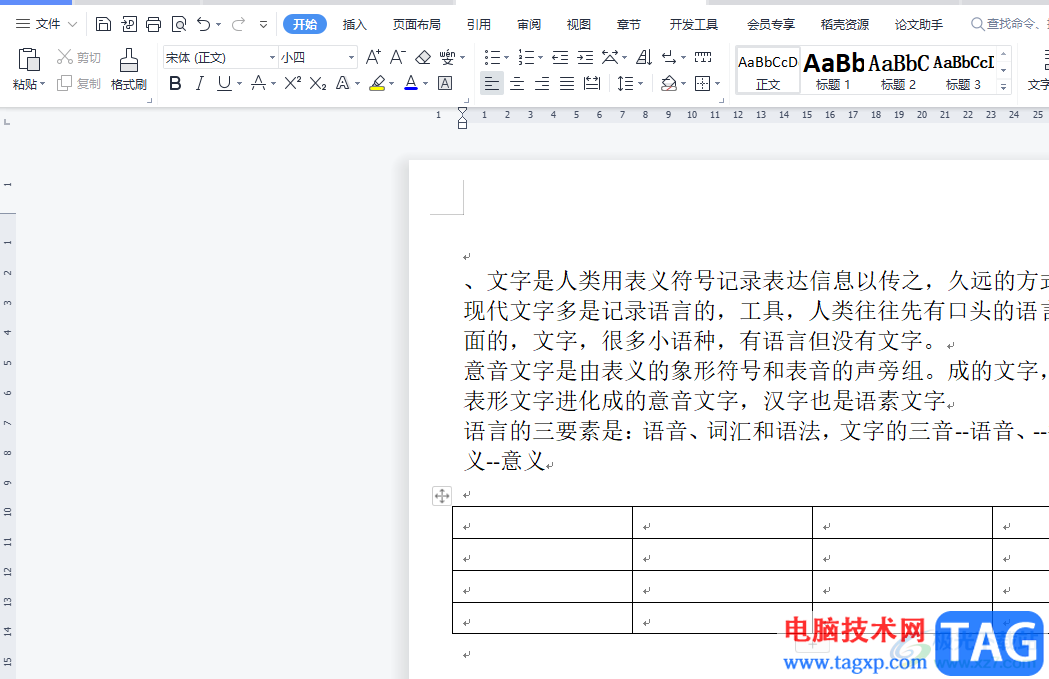Click the character border A icon

(445, 84)
